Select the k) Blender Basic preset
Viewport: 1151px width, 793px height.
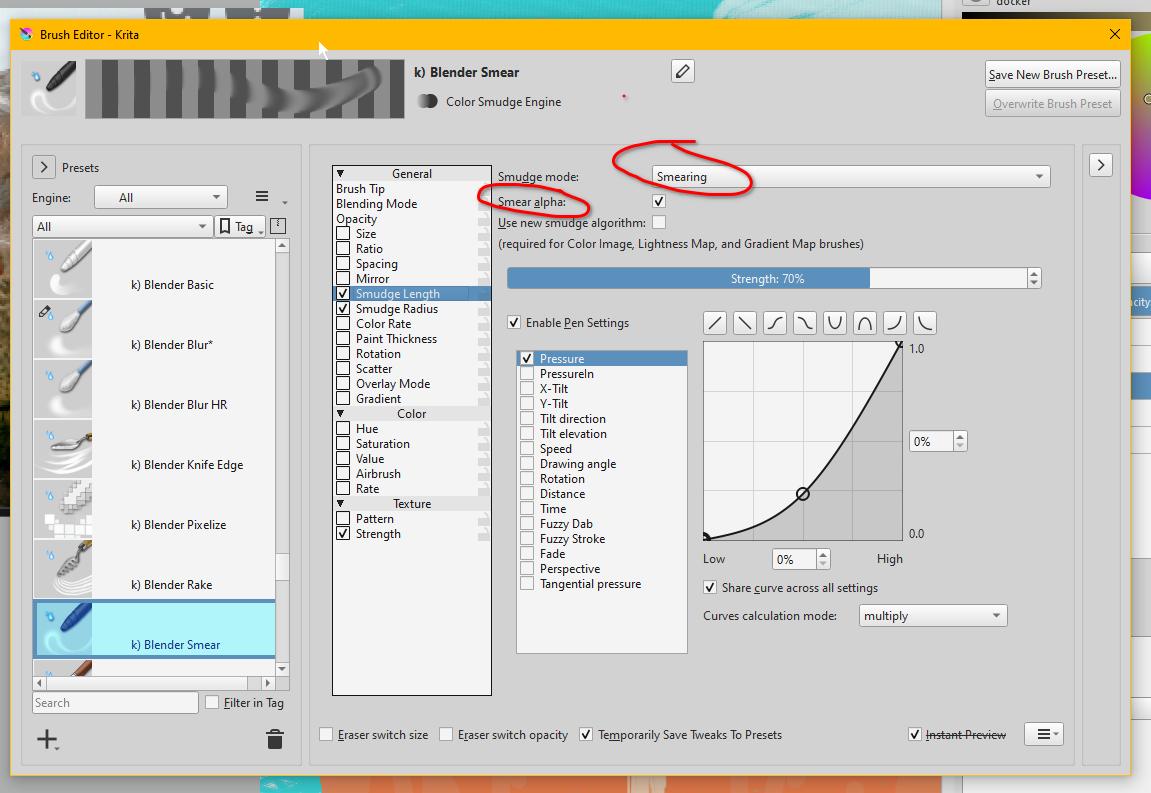(154, 269)
